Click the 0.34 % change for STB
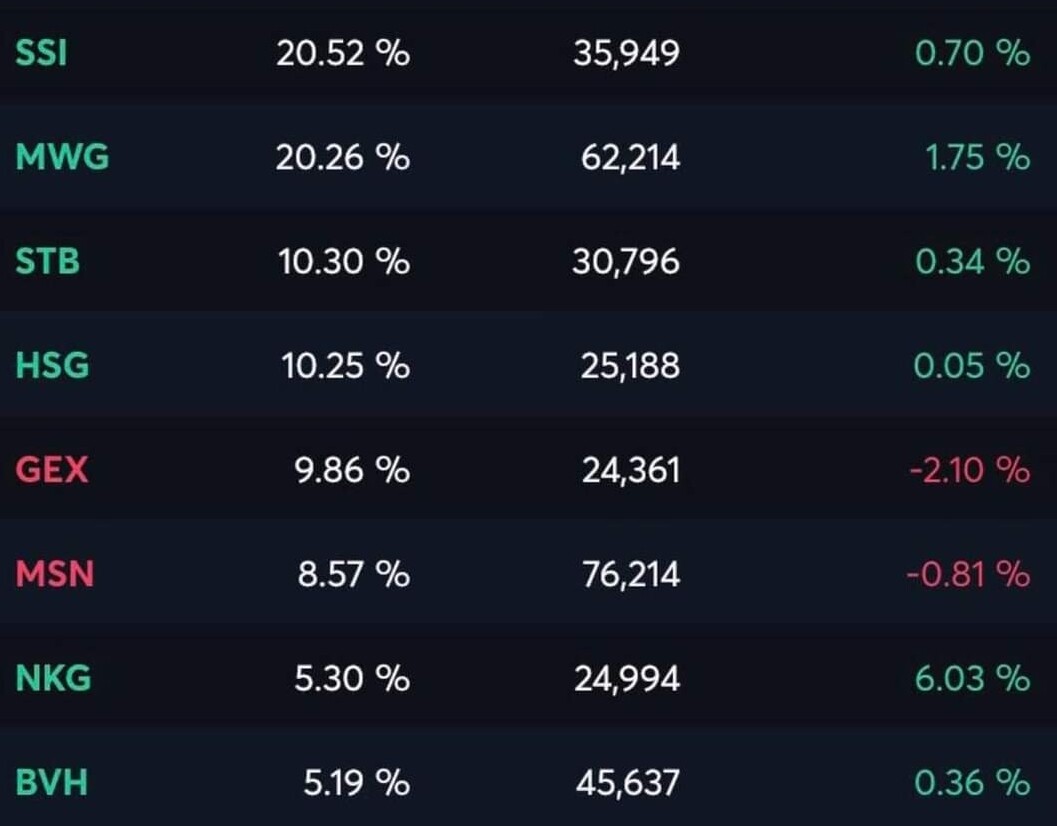The image size is (1057, 826). click(x=972, y=262)
